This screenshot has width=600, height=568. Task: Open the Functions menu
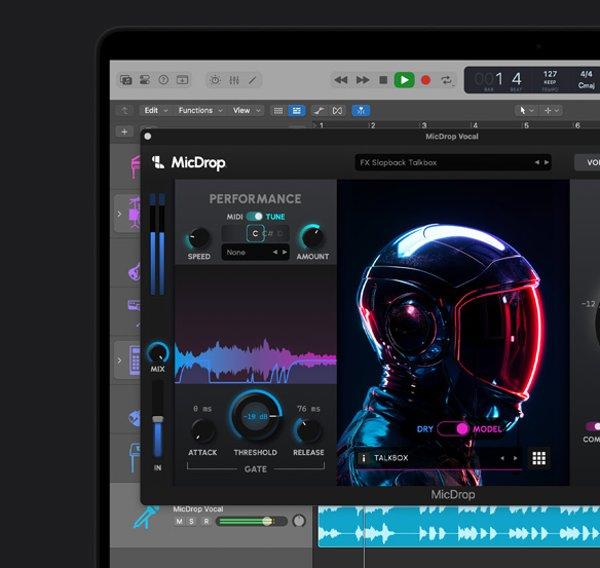(200, 110)
